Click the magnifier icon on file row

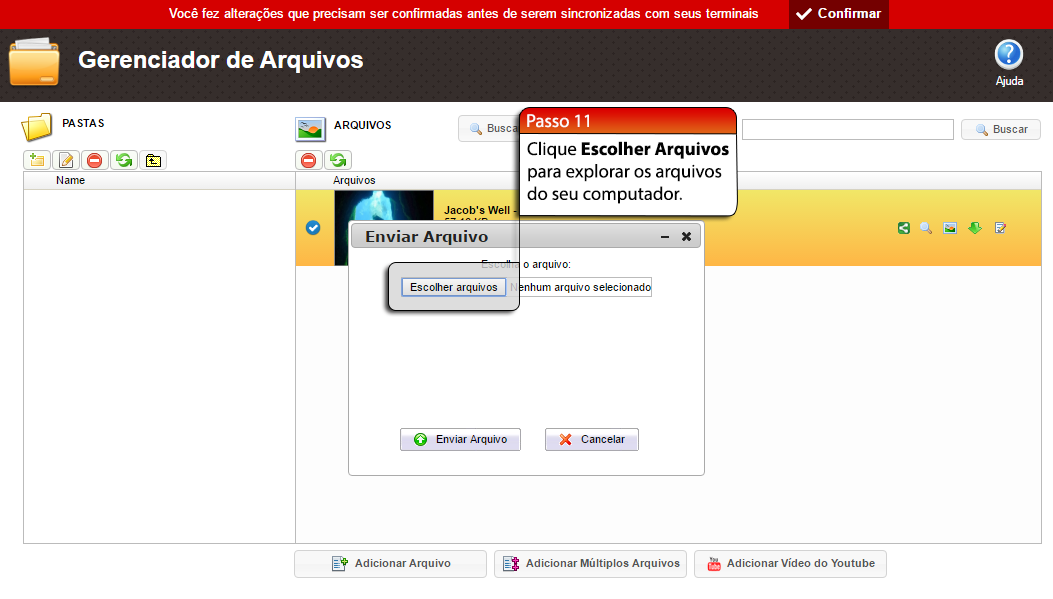click(x=926, y=228)
